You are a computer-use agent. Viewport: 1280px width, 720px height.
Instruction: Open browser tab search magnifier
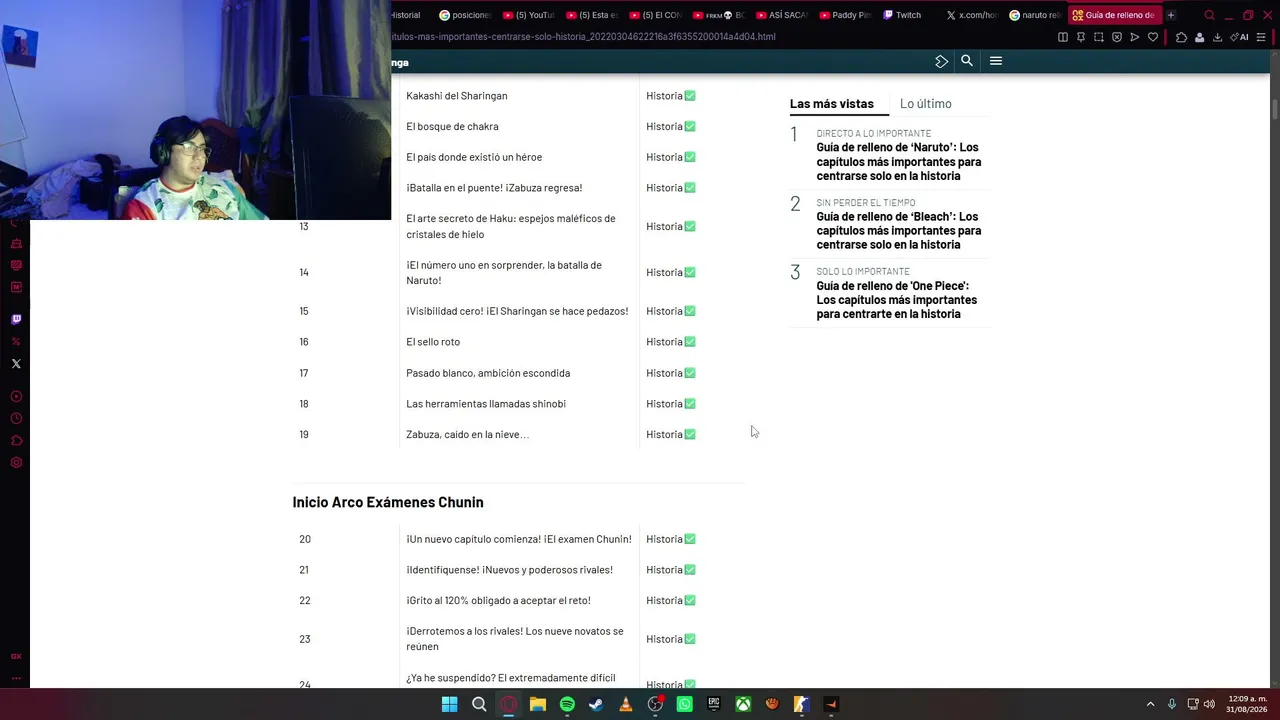[1209, 15]
